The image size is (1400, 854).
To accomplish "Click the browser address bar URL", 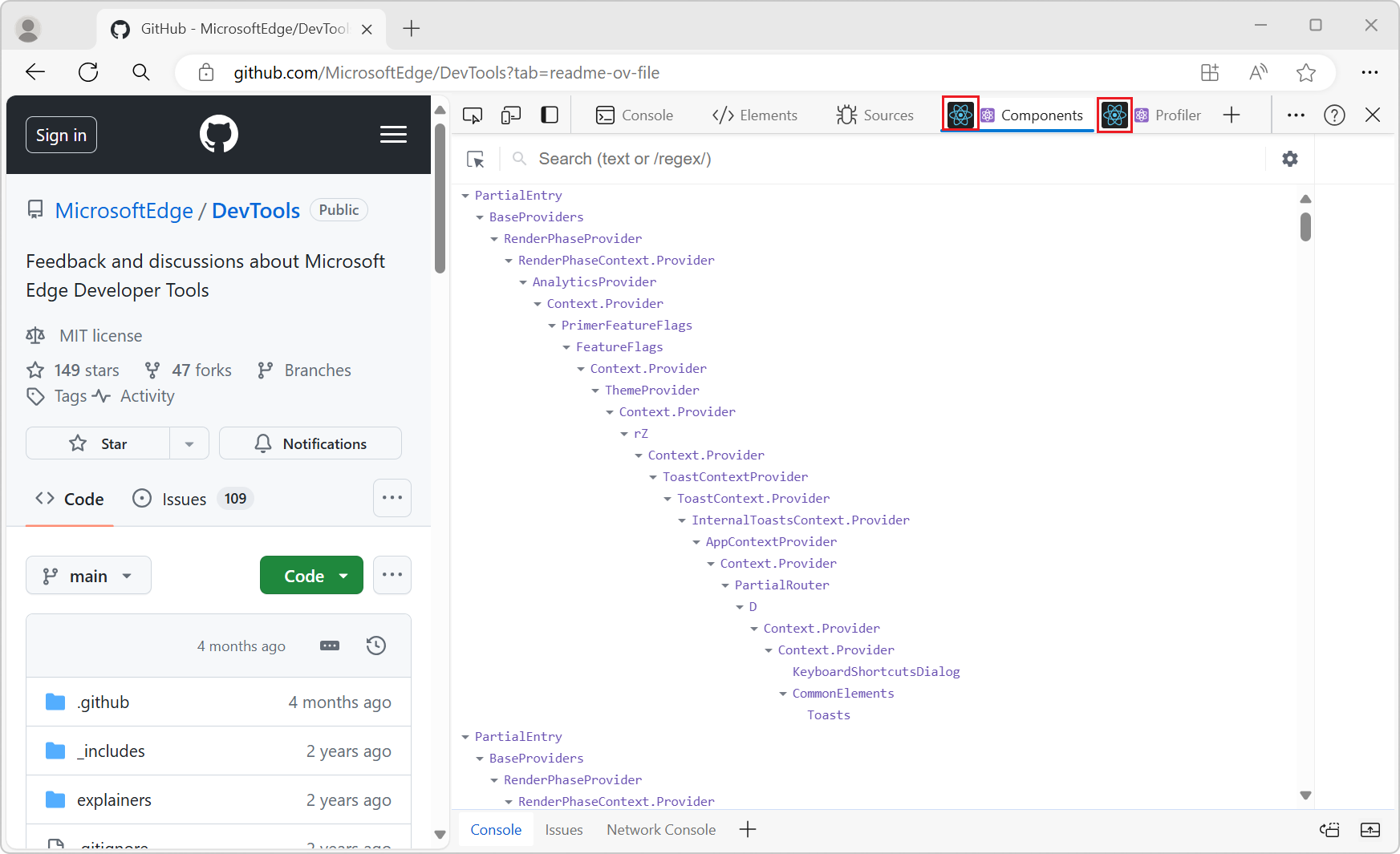I will point(446,73).
